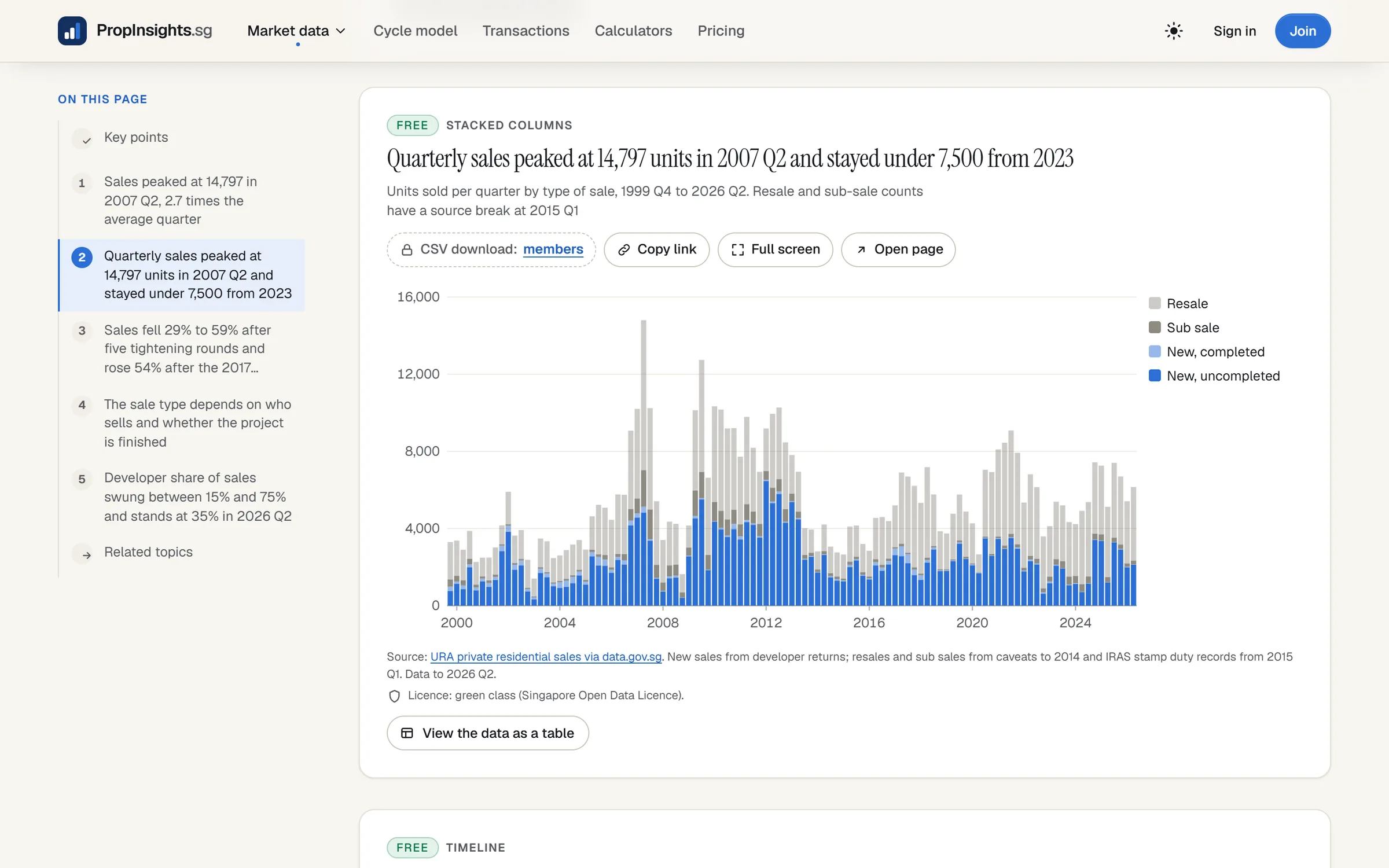Click the lock icon beside CSV download
The height and width of the screenshot is (868, 1389).
[x=407, y=249]
